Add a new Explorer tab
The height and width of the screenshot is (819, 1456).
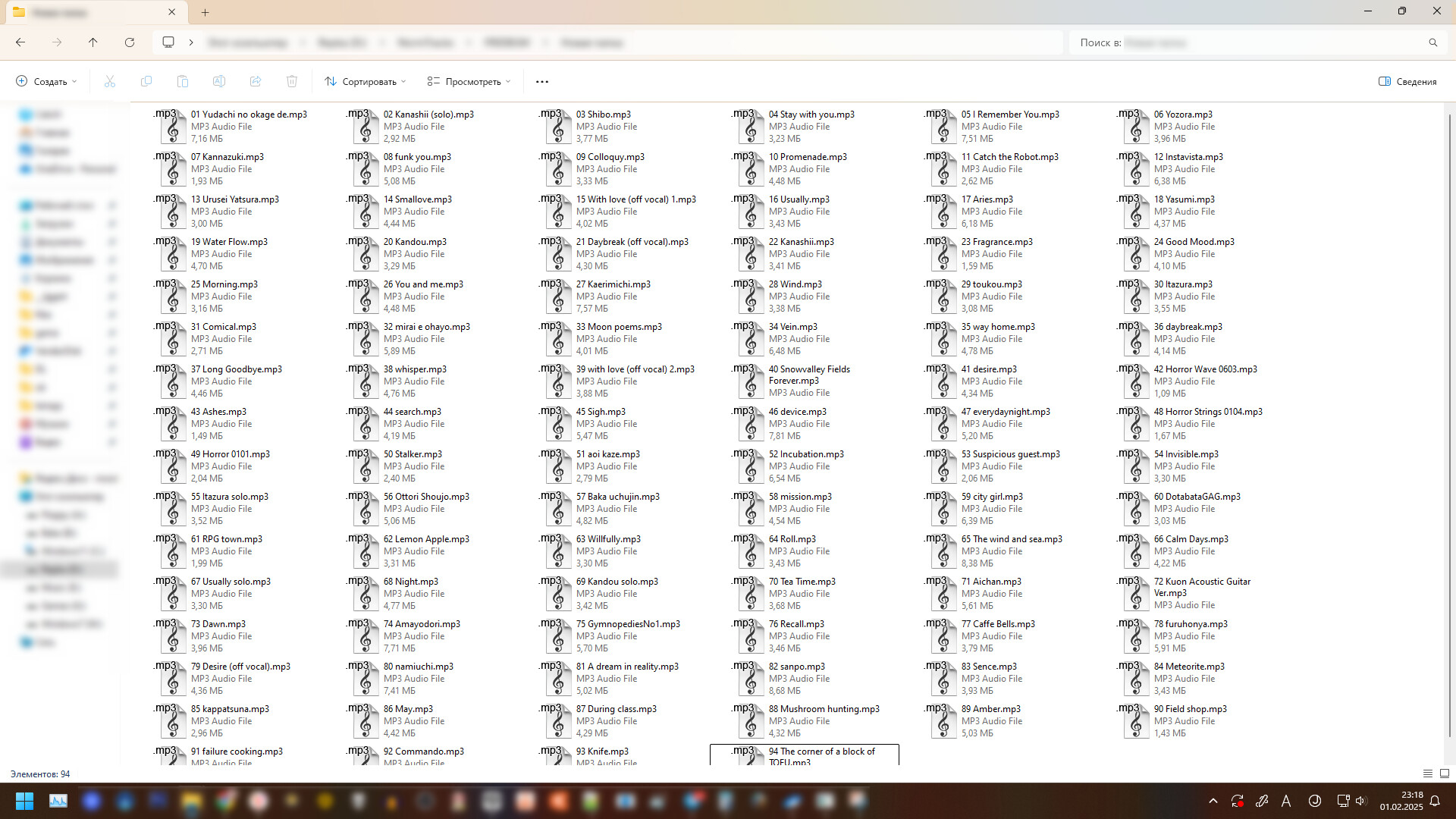point(206,12)
